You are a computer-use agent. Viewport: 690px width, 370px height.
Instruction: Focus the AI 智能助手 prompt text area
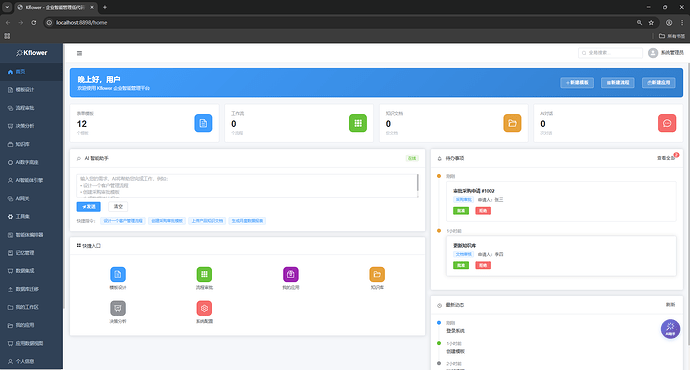pos(247,186)
